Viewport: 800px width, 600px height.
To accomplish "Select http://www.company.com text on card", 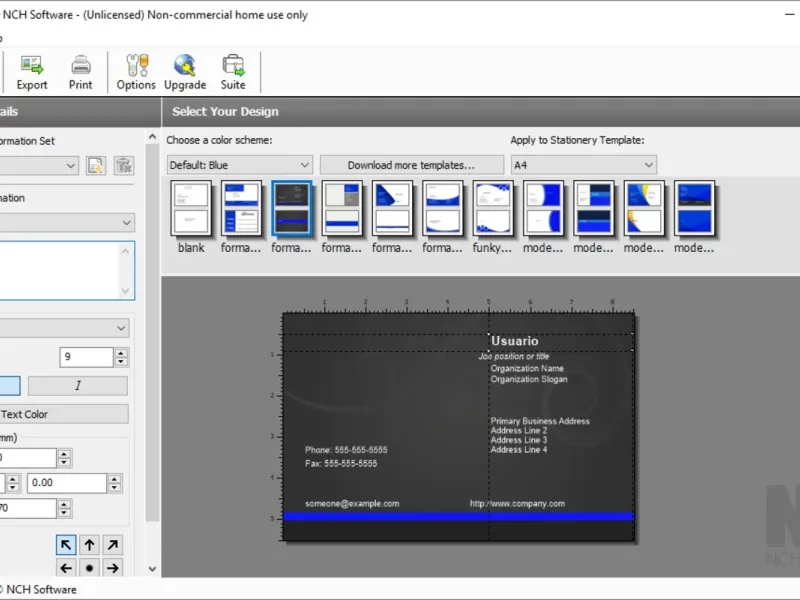I will tap(517, 504).
